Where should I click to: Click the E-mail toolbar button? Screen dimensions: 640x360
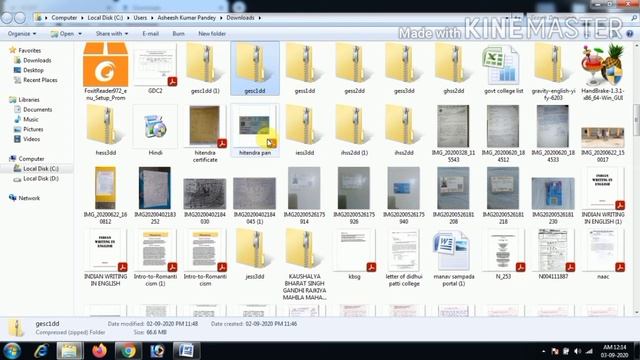150,33
